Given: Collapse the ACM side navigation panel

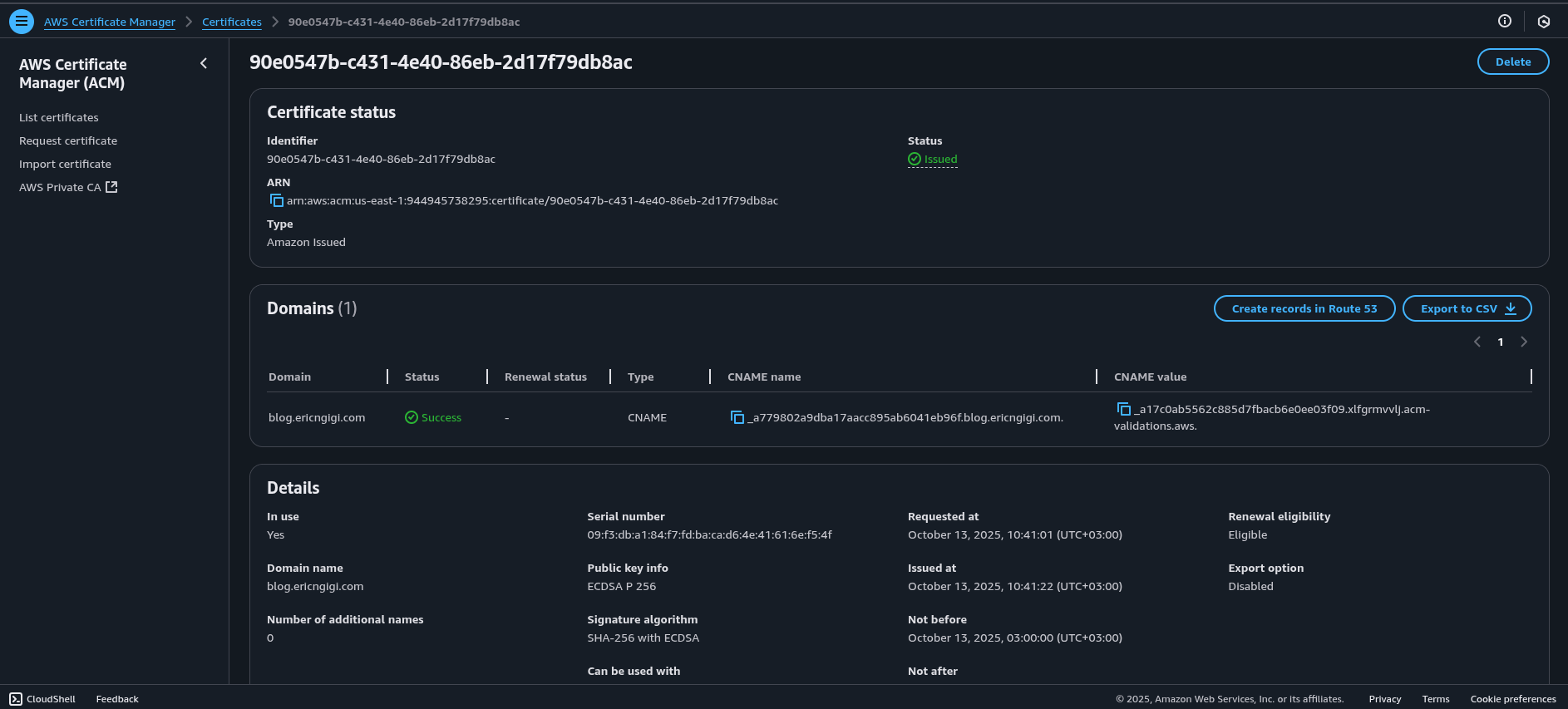Looking at the screenshot, I should (x=204, y=64).
